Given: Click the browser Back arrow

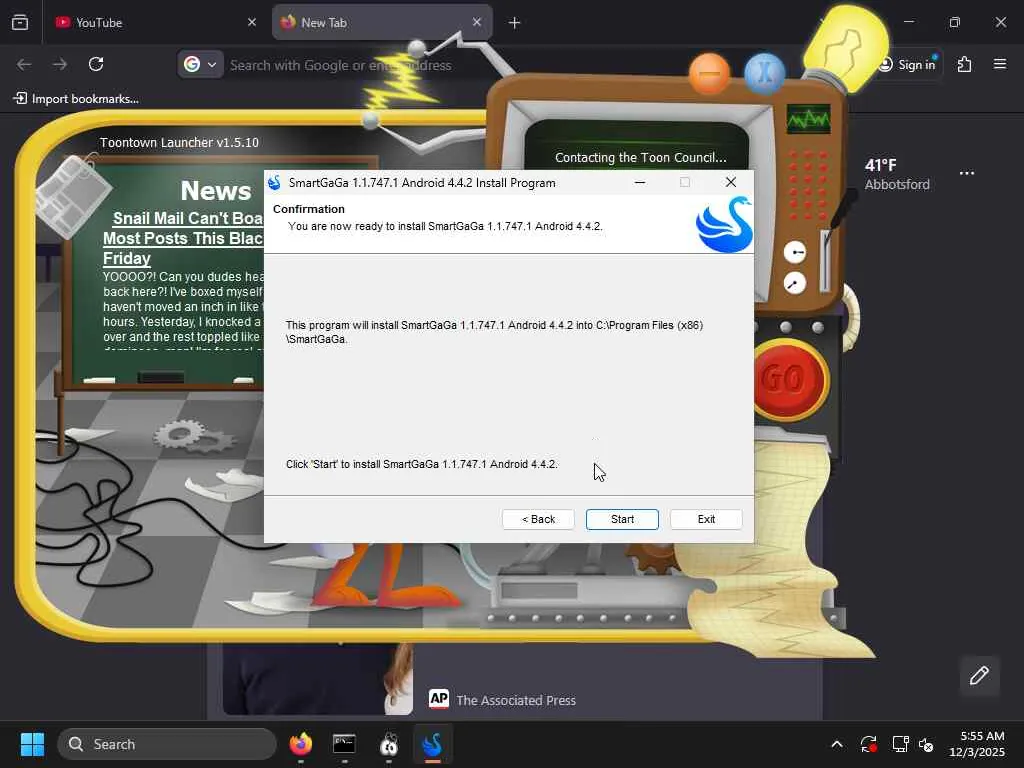Looking at the screenshot, I should [x=24, y=64].
